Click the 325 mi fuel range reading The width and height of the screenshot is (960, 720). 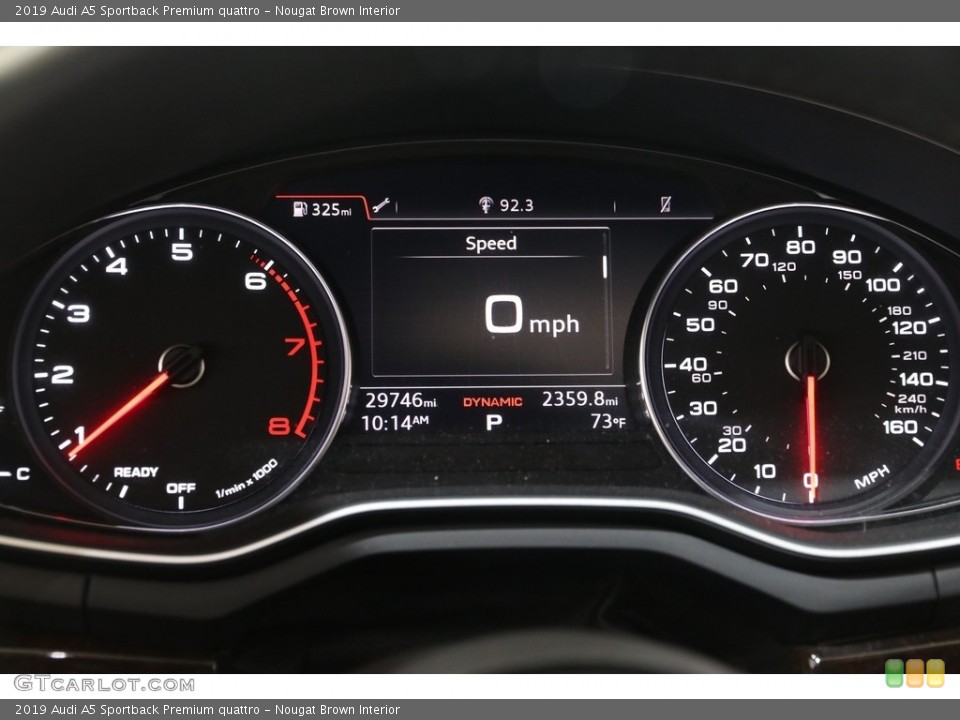[x=331, y=210]
